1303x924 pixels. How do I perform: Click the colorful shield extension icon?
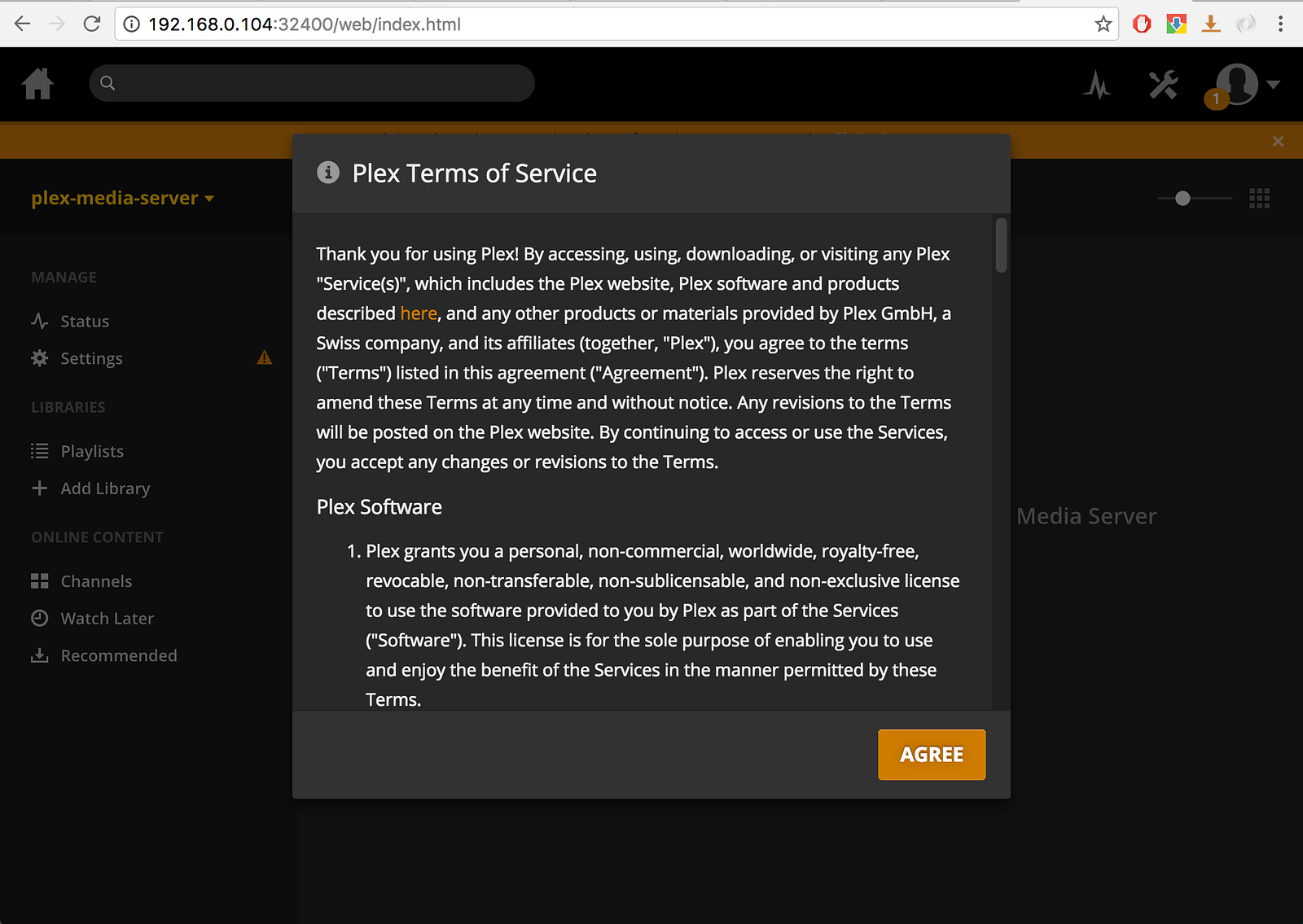coord(1177,24)
